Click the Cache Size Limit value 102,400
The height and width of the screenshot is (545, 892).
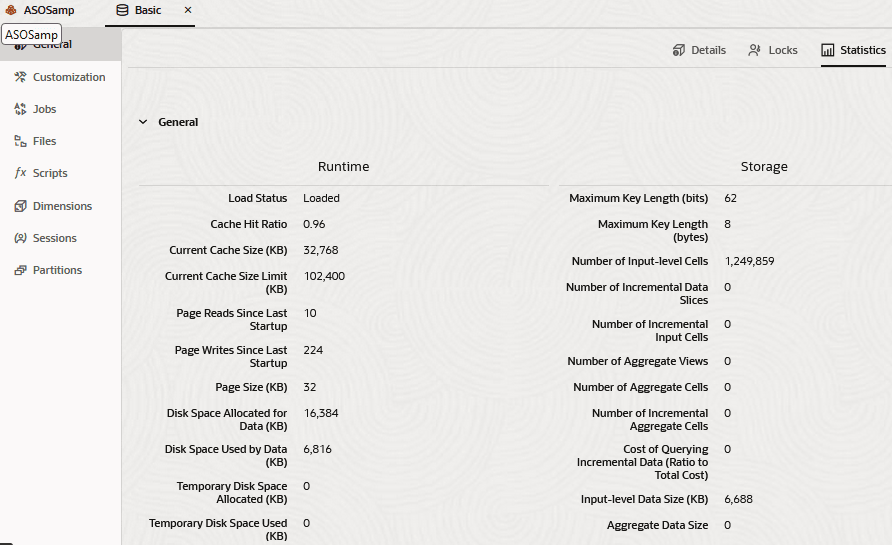(x=324, y=276)
